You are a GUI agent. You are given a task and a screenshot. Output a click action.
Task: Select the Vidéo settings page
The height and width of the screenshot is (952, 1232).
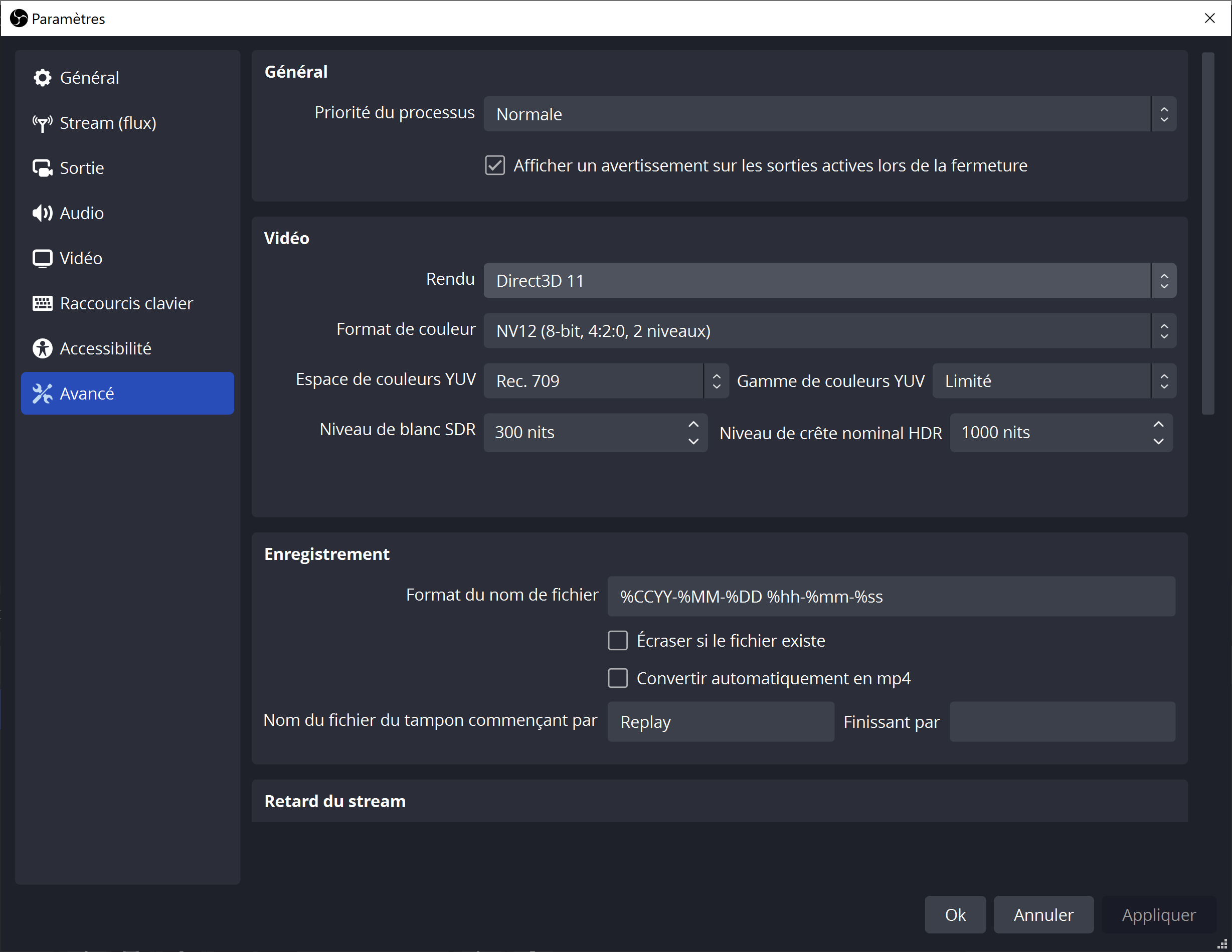81,258
